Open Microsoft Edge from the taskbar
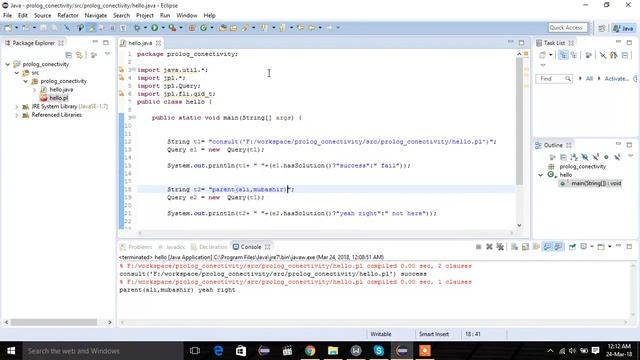The width and height of the screenshot is (640, 360). coord(218,351)
